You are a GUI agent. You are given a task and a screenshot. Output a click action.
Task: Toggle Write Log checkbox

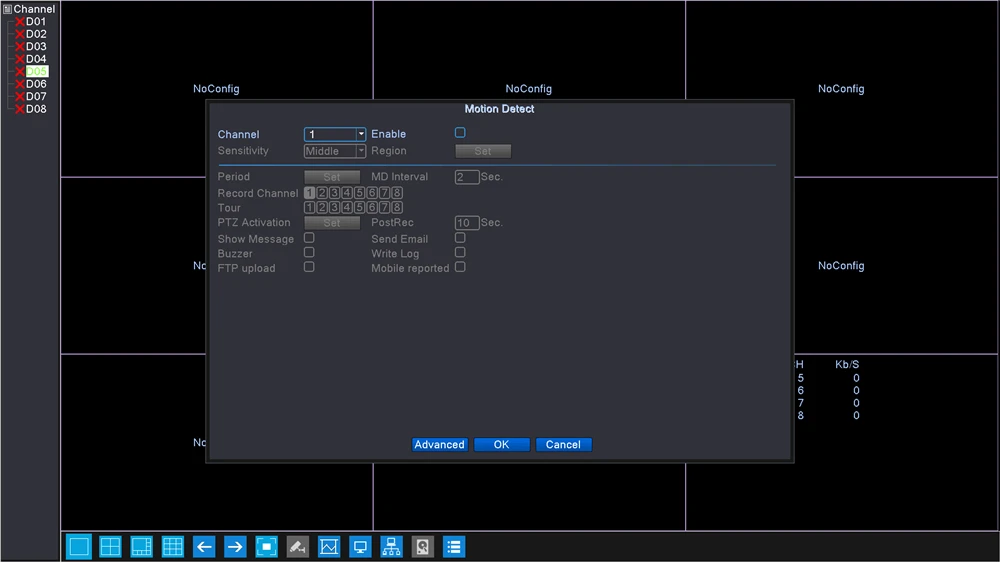460,252
